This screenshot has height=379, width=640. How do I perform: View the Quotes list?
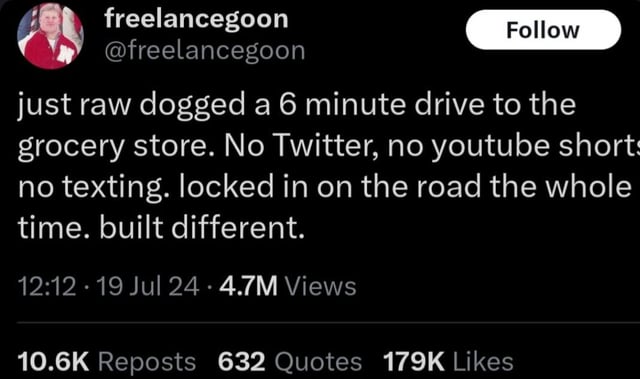pyautogui.click(x=318, y=361)
